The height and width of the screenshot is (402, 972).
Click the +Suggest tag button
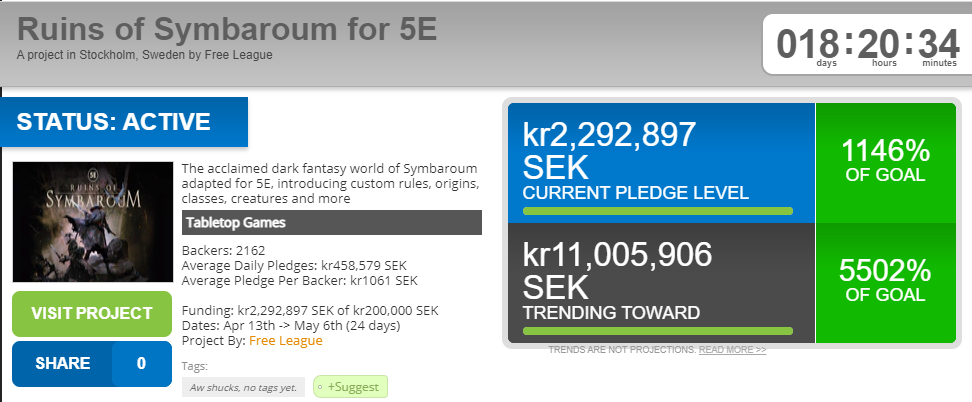[x=350, y=386]
